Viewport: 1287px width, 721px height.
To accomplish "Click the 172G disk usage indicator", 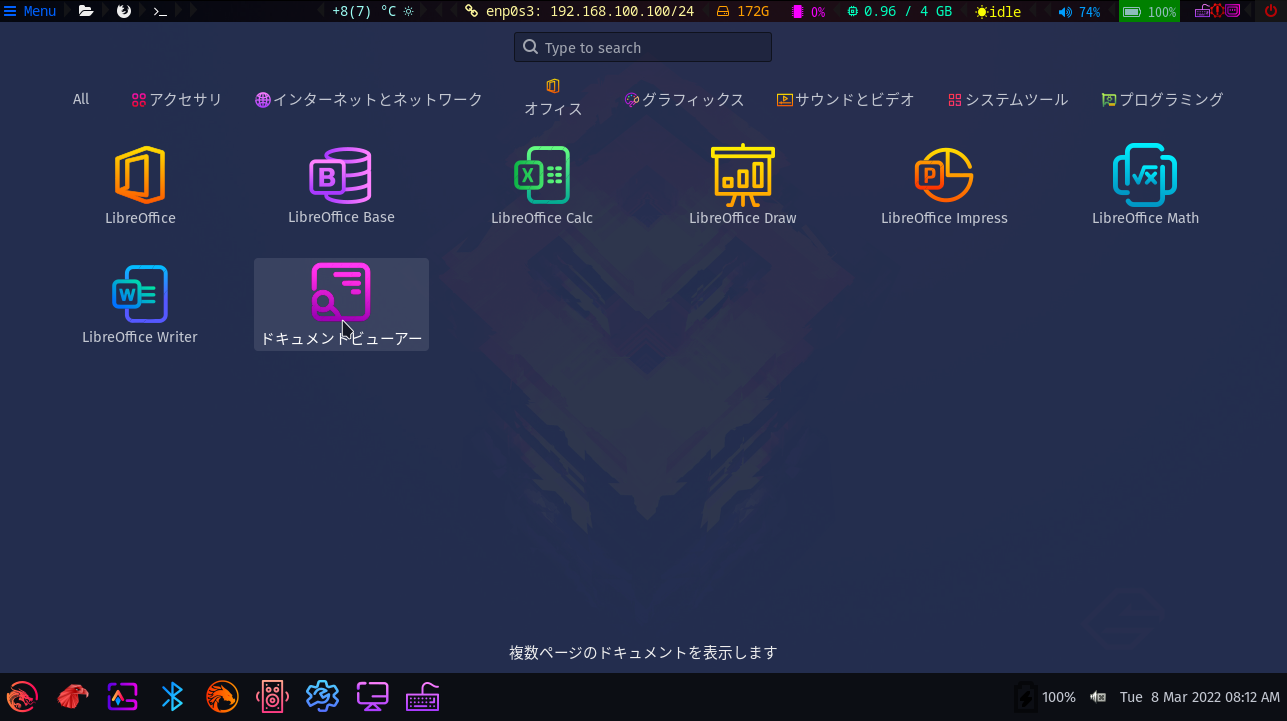I will click(743, 11).
